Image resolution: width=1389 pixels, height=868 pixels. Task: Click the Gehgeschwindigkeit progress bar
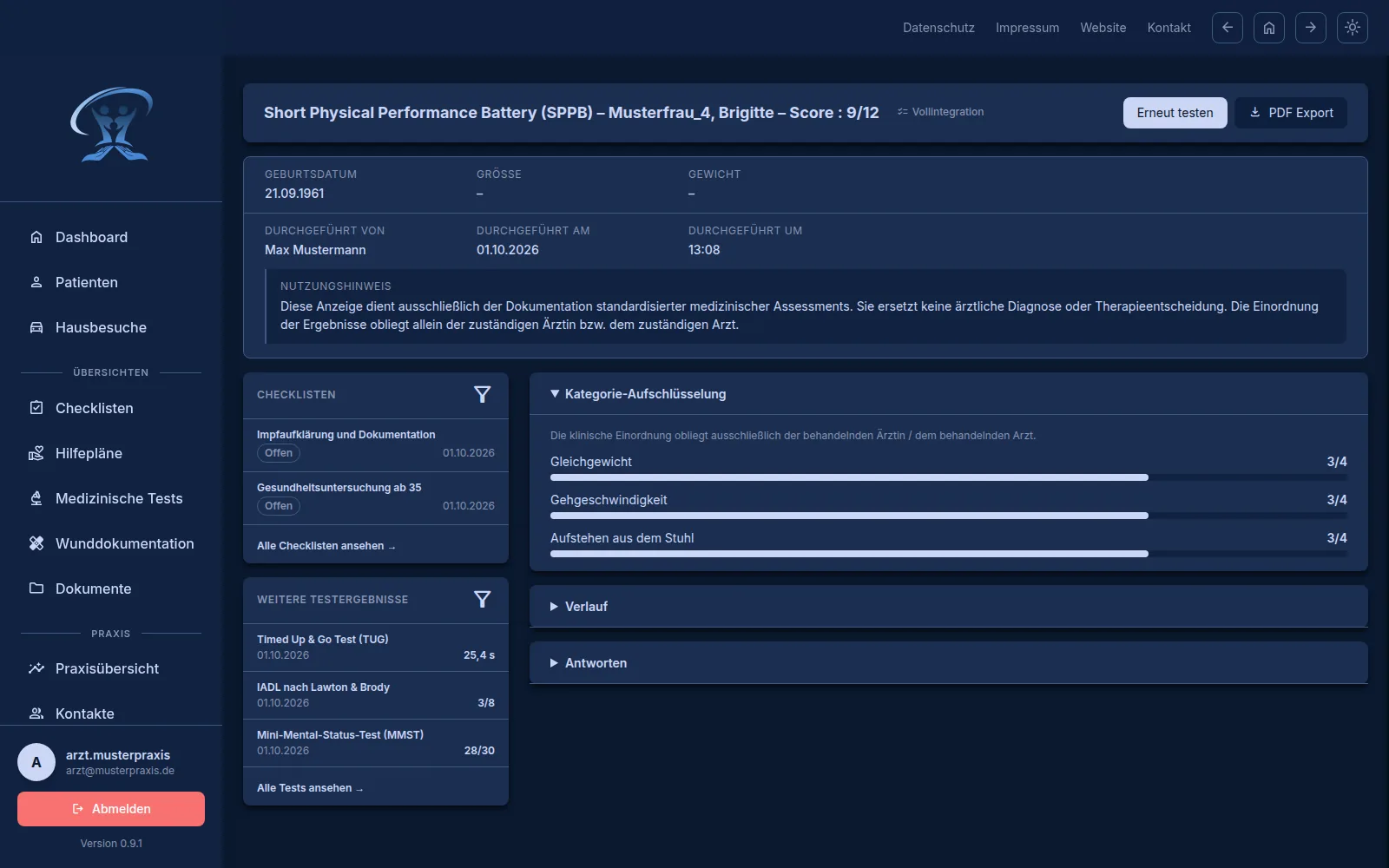[949, 516]
